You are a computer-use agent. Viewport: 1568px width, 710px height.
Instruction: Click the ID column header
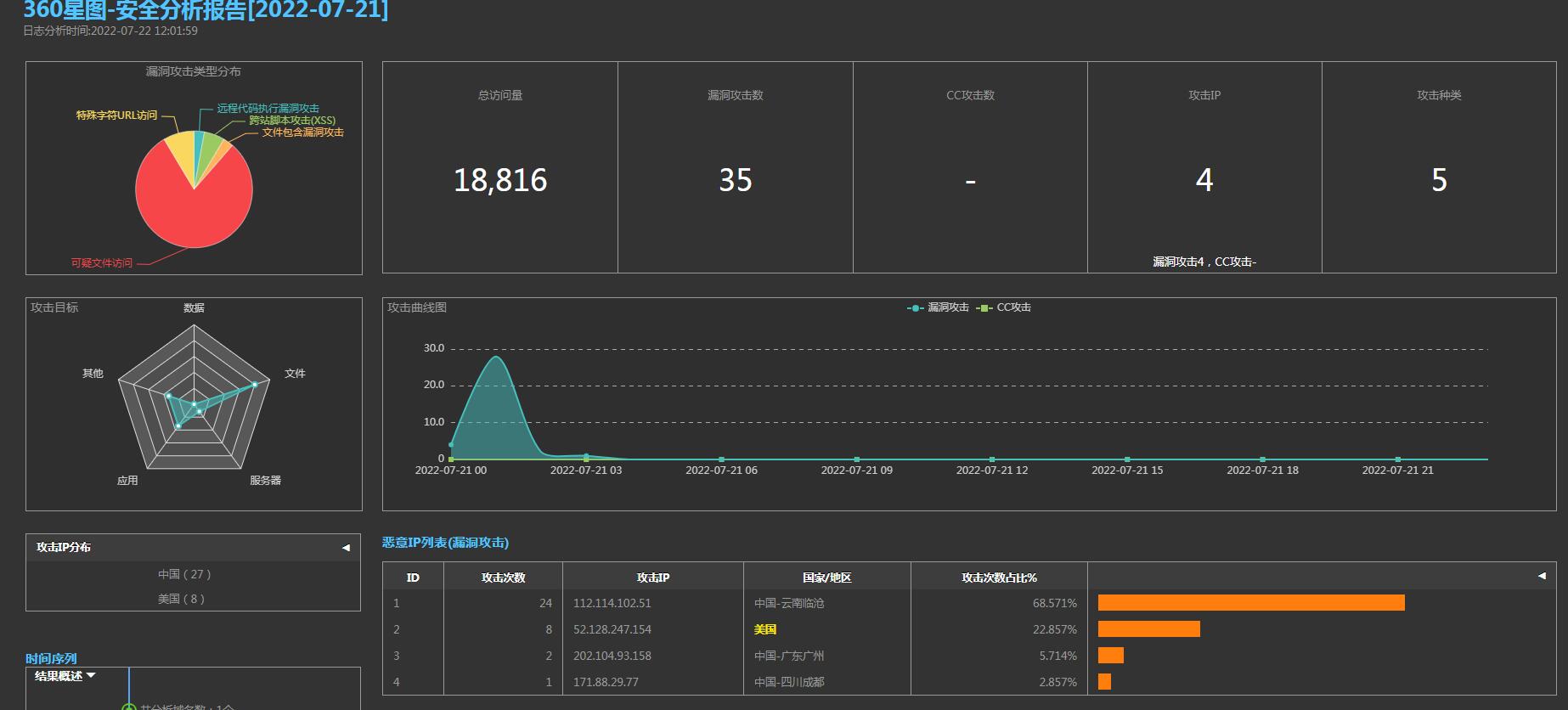pos(413,578)
